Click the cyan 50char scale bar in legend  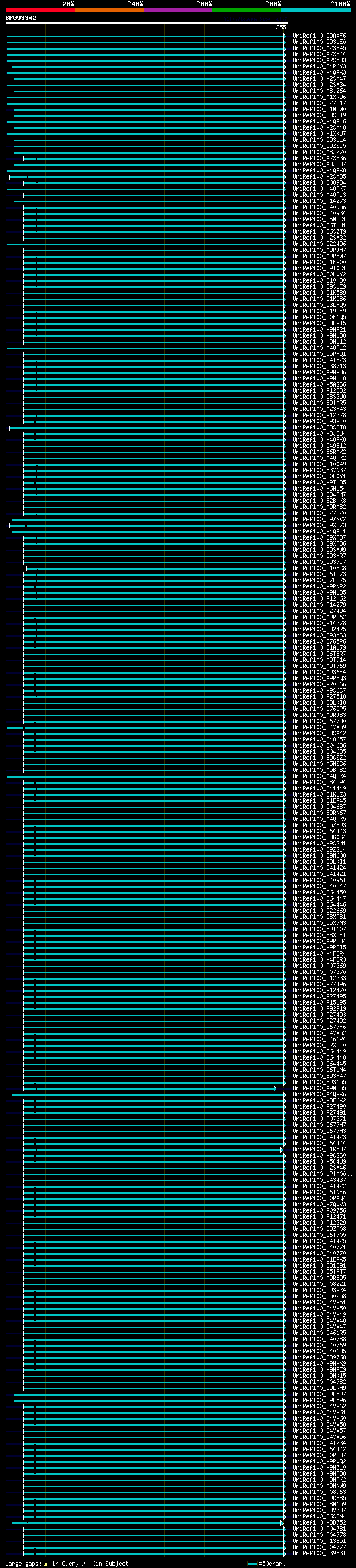point(252,1563)
